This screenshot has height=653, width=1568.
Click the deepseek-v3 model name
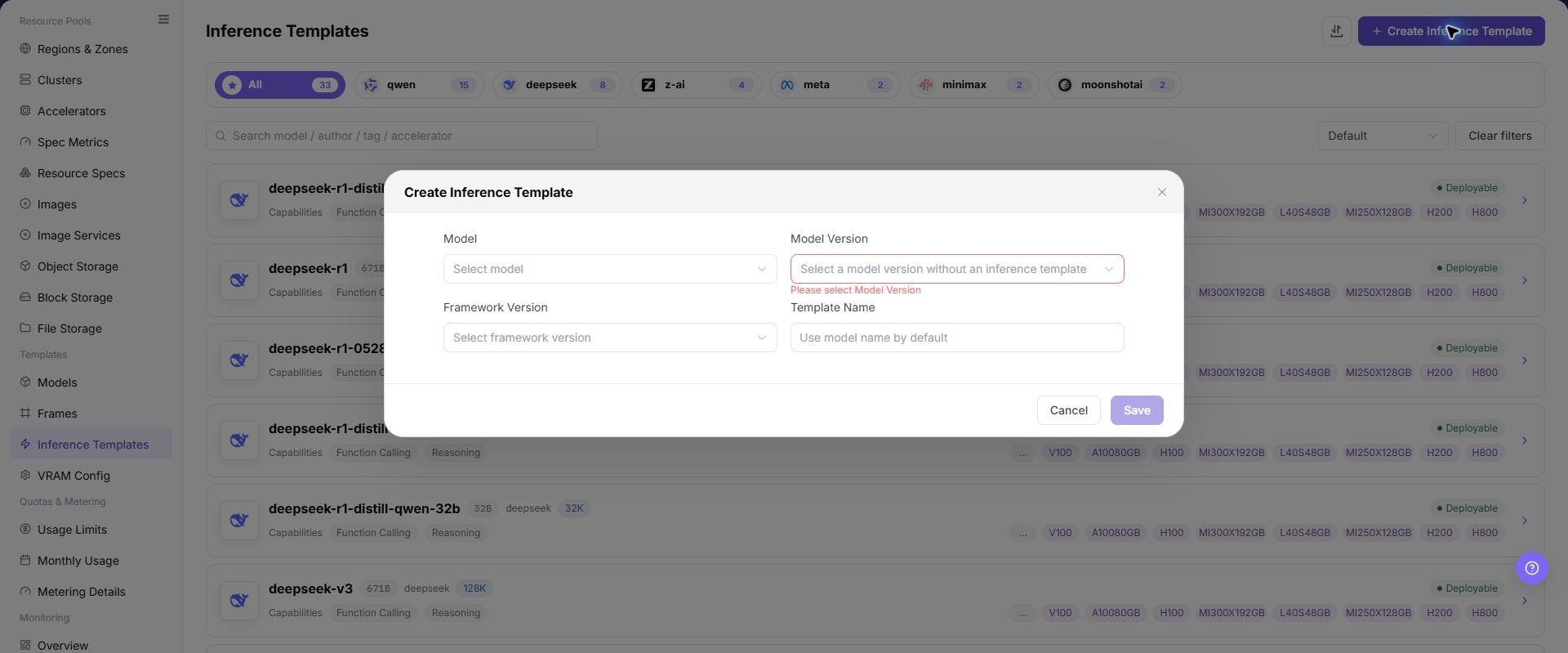click(x=311, y=588)
